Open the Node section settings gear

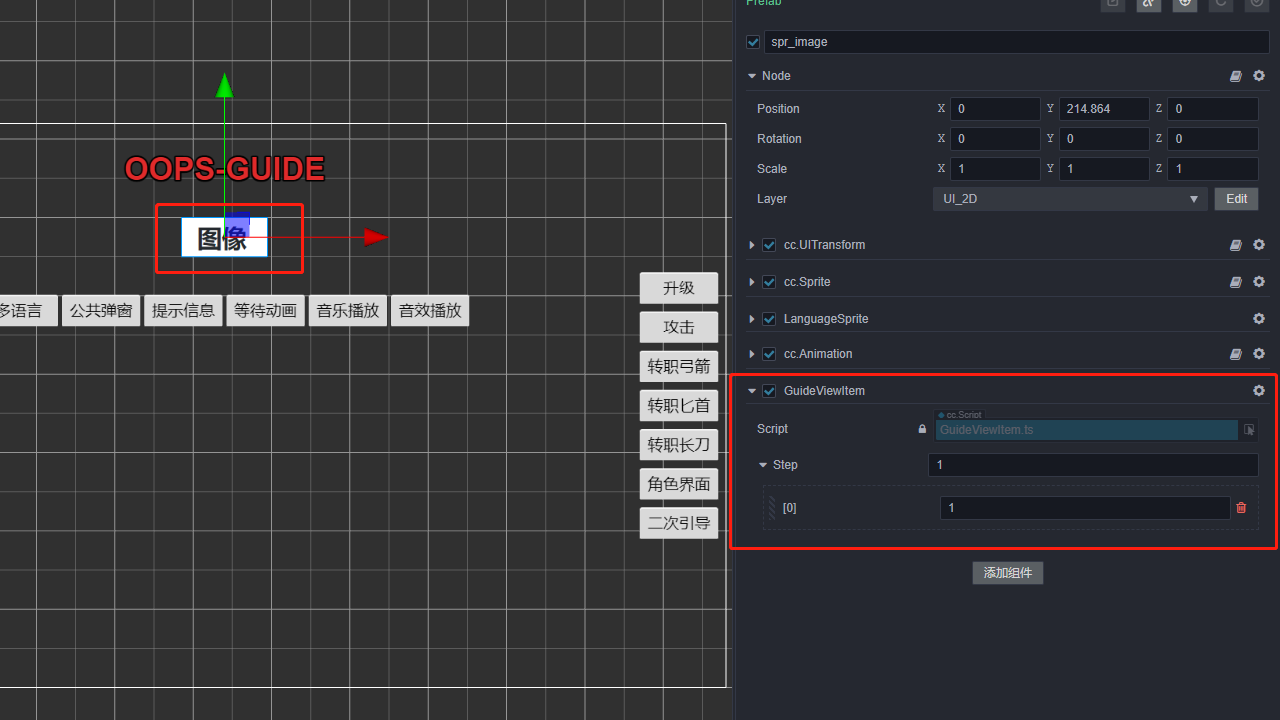(1259, 76)
